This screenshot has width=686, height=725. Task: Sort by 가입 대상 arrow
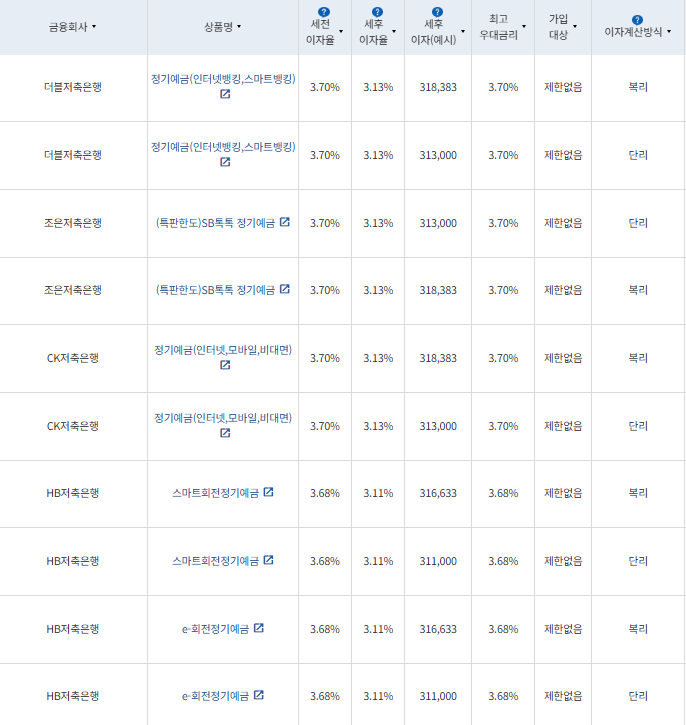point(575,26)
